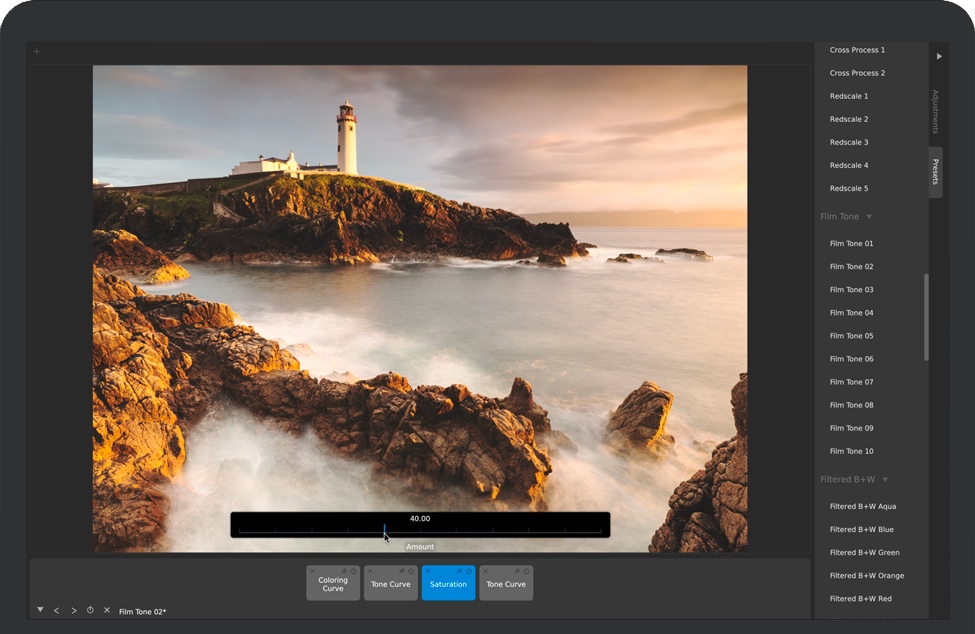Collapse the Filtered B+W preset group

click(885, 480)
